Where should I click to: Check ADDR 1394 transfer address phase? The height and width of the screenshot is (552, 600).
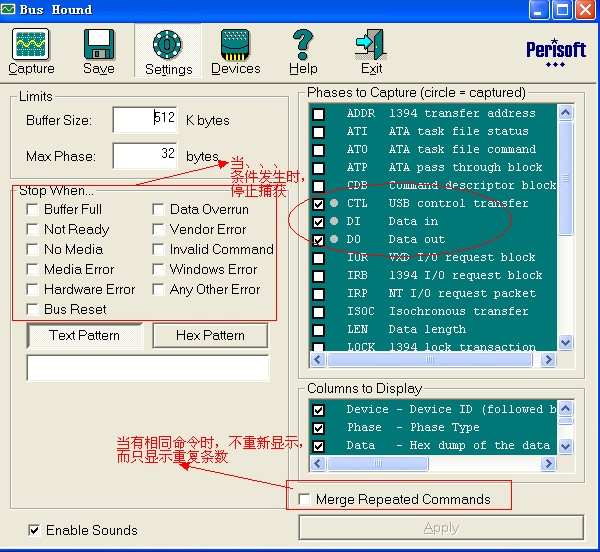tap(318, 114)
